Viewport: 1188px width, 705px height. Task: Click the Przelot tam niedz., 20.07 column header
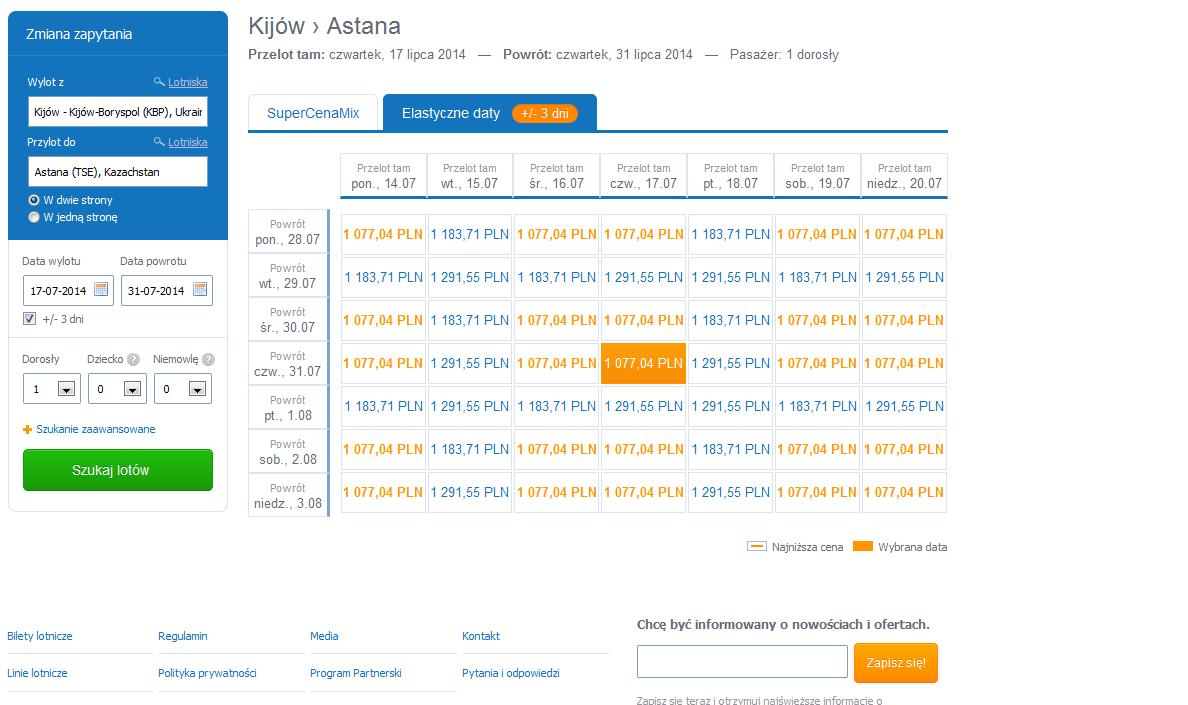905,176
